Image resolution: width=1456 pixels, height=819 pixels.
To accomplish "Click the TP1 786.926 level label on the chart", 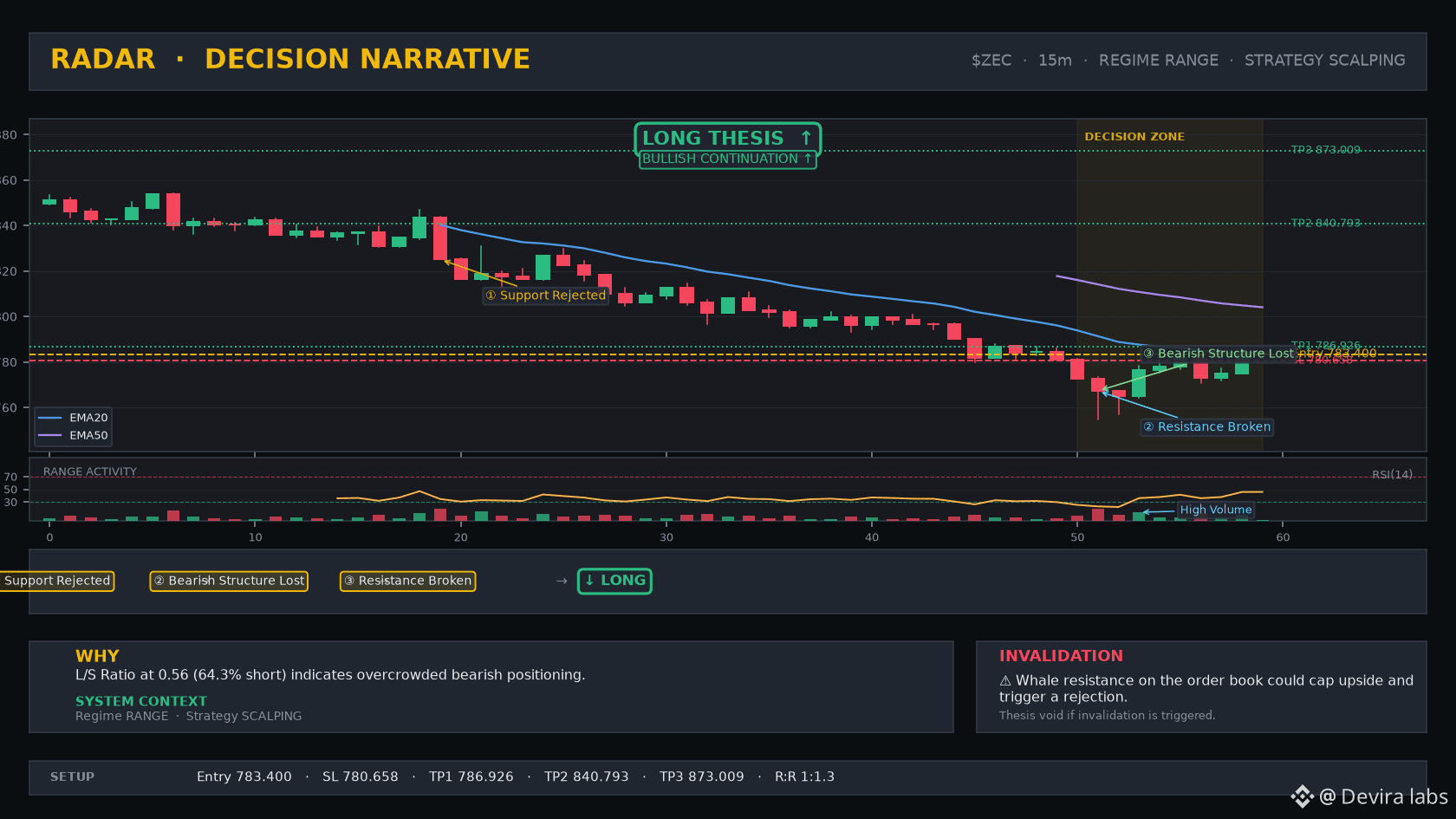I will pyautogui.click(x=1325, y=345).
